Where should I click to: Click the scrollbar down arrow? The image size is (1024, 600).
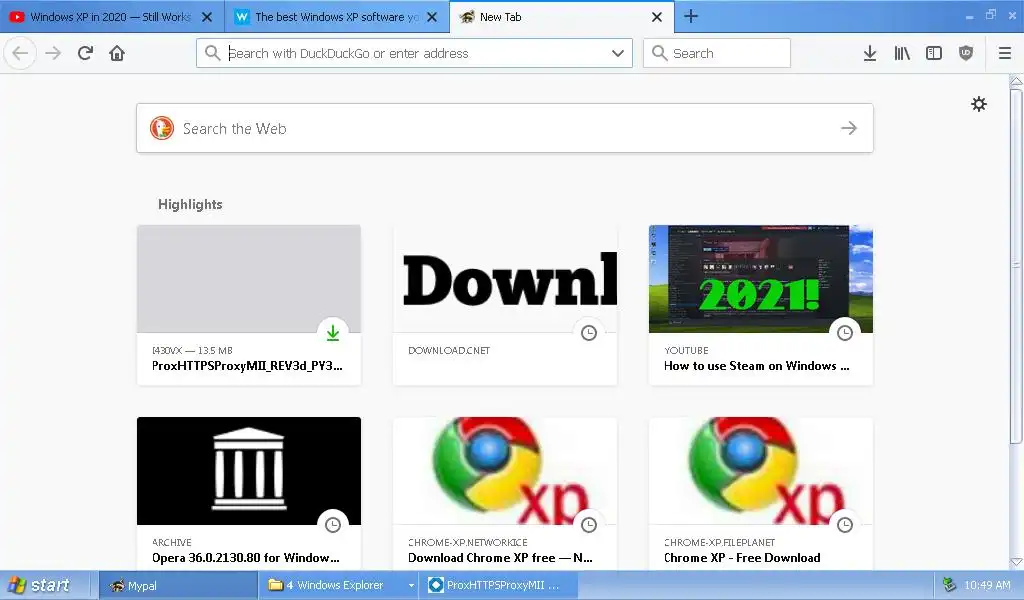[1016, 561]
